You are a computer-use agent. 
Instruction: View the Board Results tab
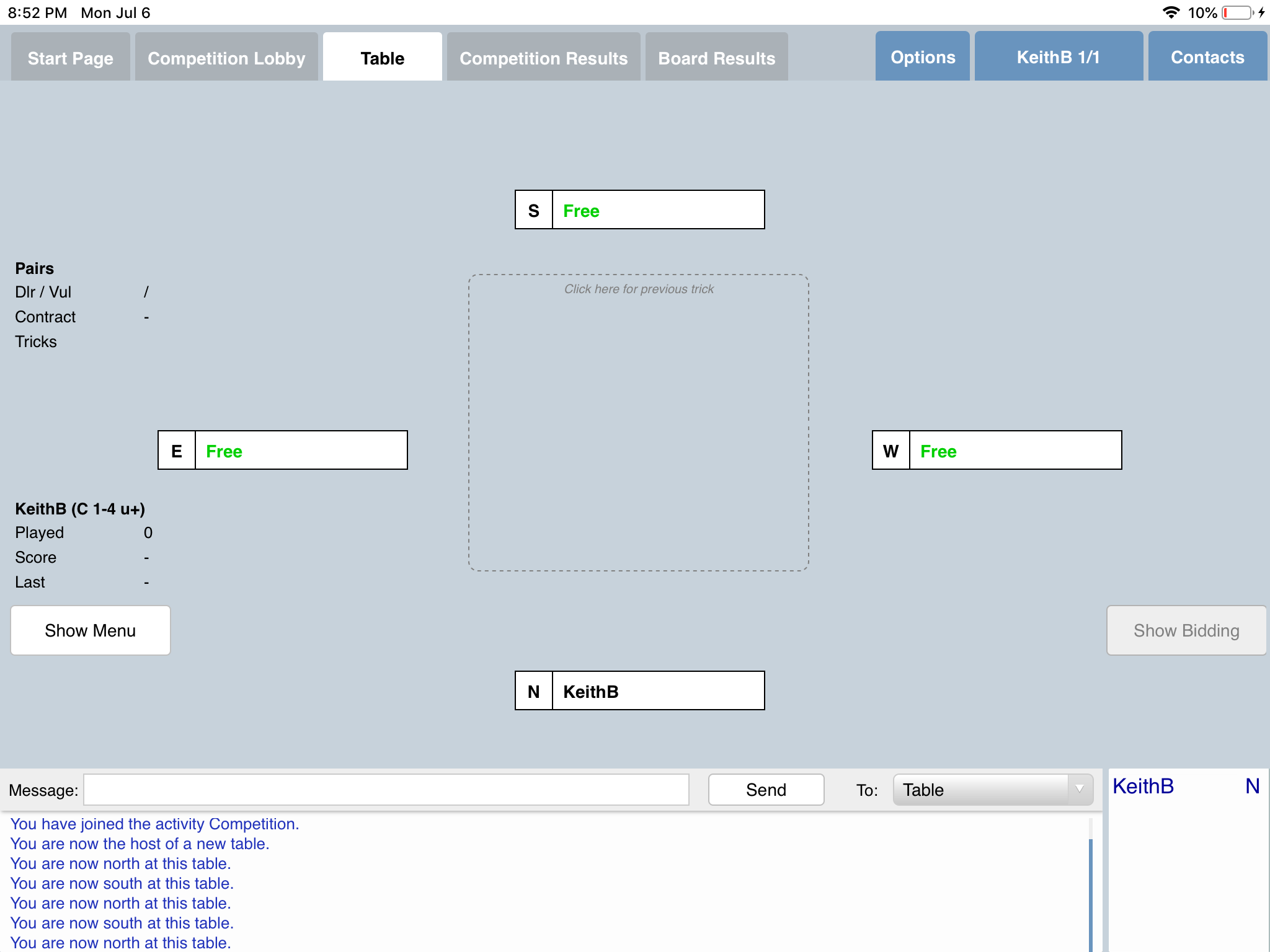pyautogui.click(x=716, y=58)
